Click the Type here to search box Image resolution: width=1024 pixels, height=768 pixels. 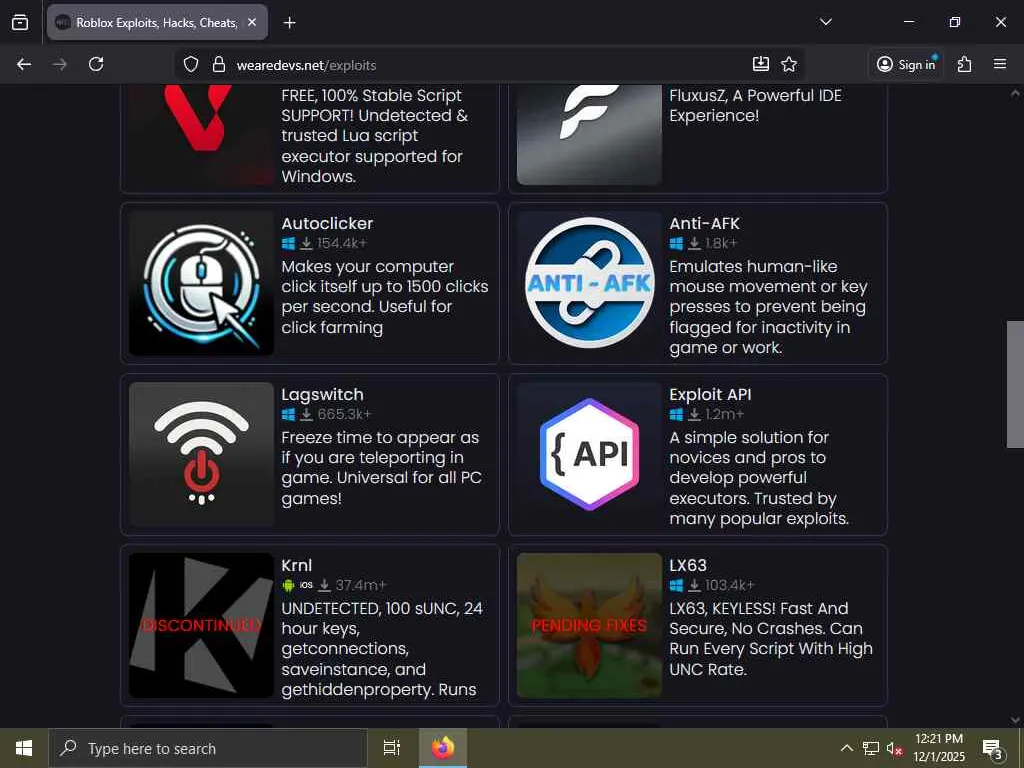pos(208,748)
